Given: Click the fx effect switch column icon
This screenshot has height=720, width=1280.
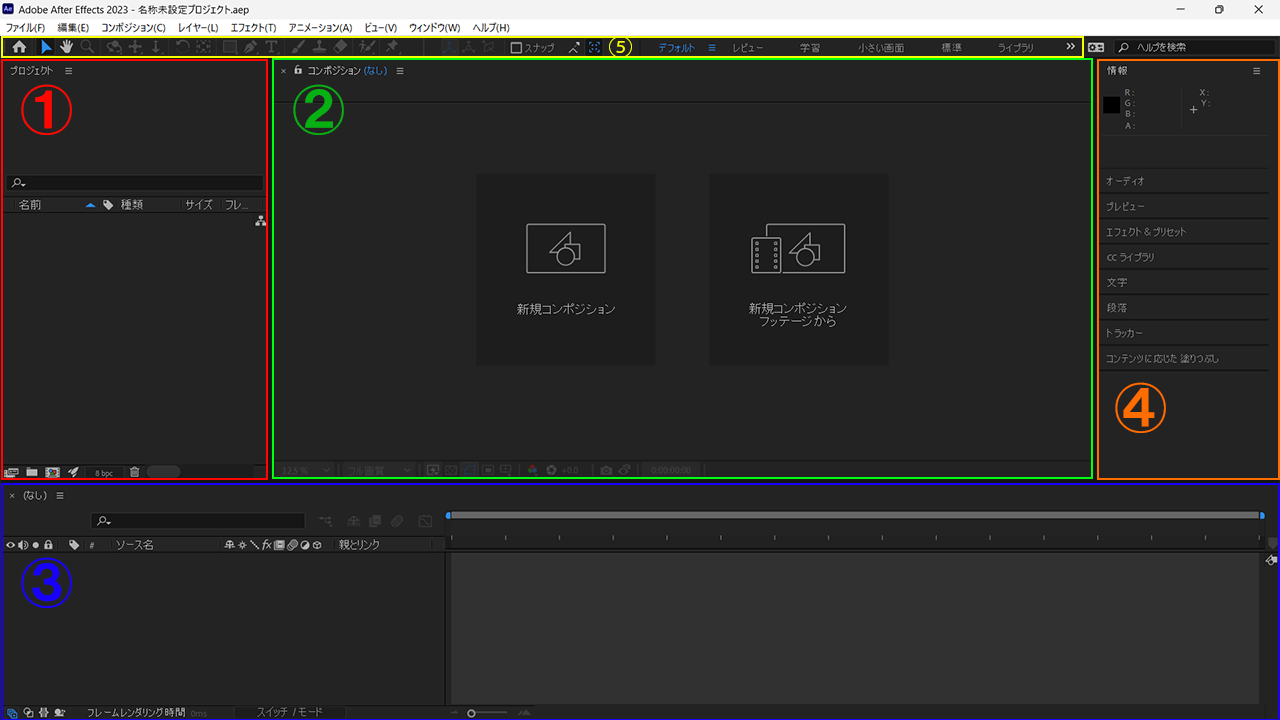Looking at the screenshot, I should [x=267, y=545].
